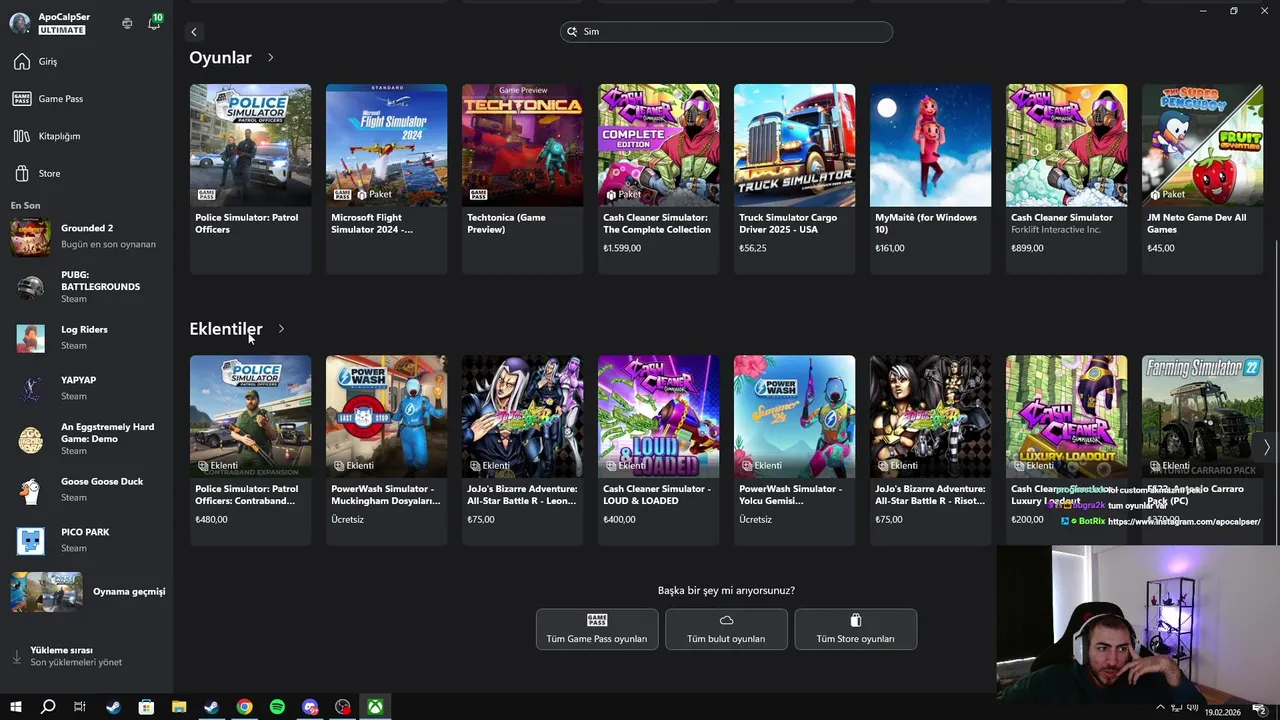
Task: Click Tüm bulut oyunları button
Action: [726, 629]
